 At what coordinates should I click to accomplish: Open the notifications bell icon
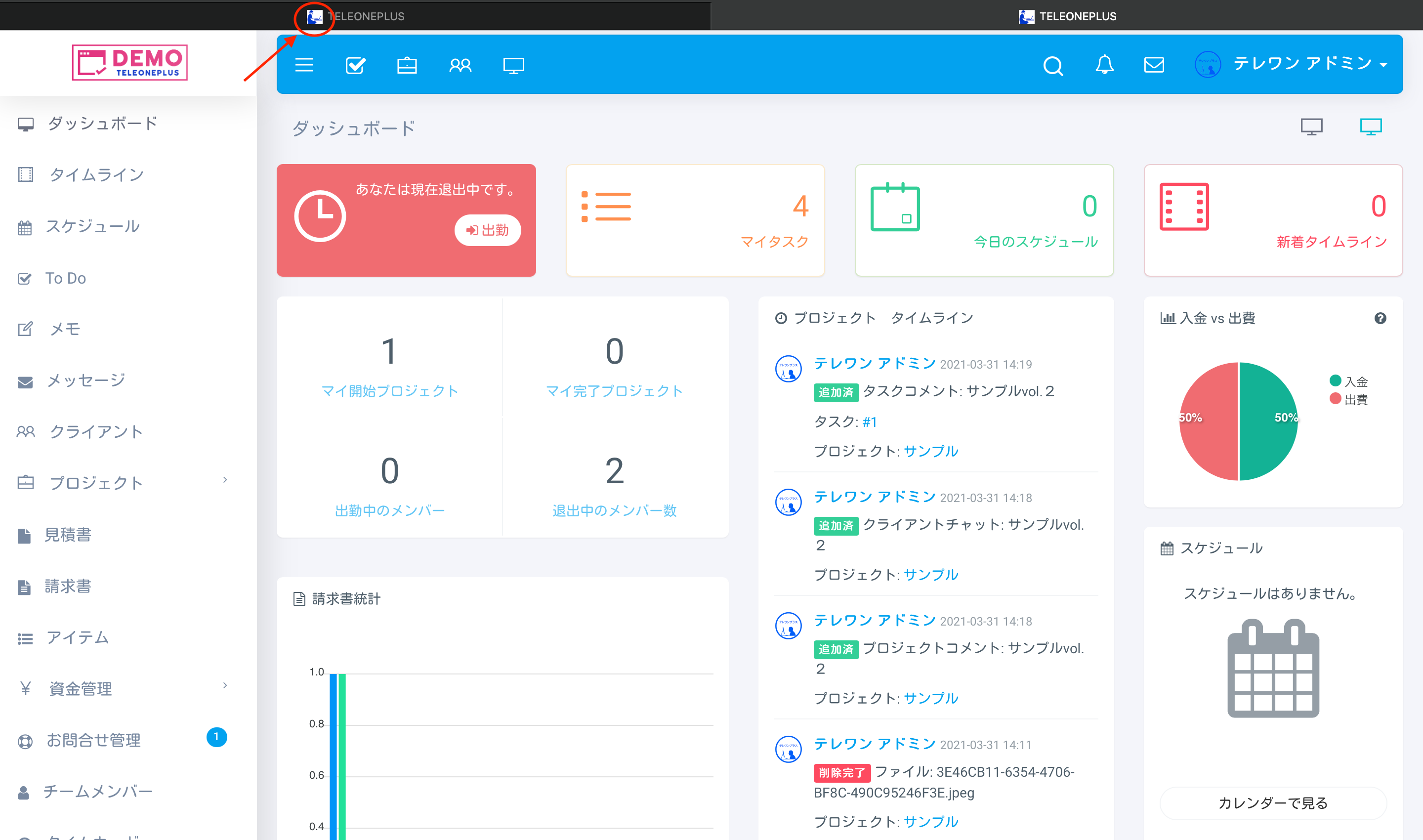pos(1104,65)
